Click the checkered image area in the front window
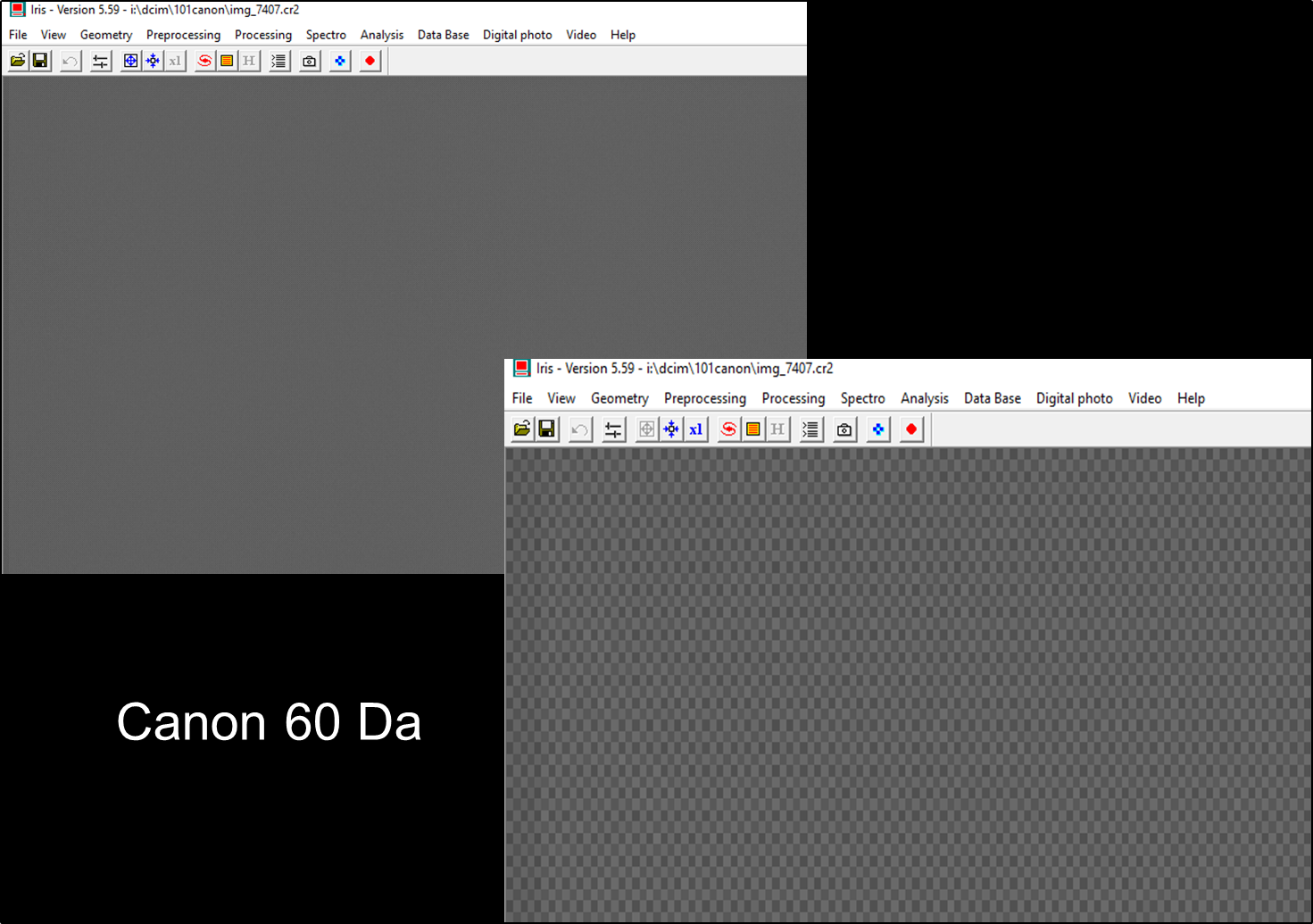The image size is (1313, 924). pos(907,684)
